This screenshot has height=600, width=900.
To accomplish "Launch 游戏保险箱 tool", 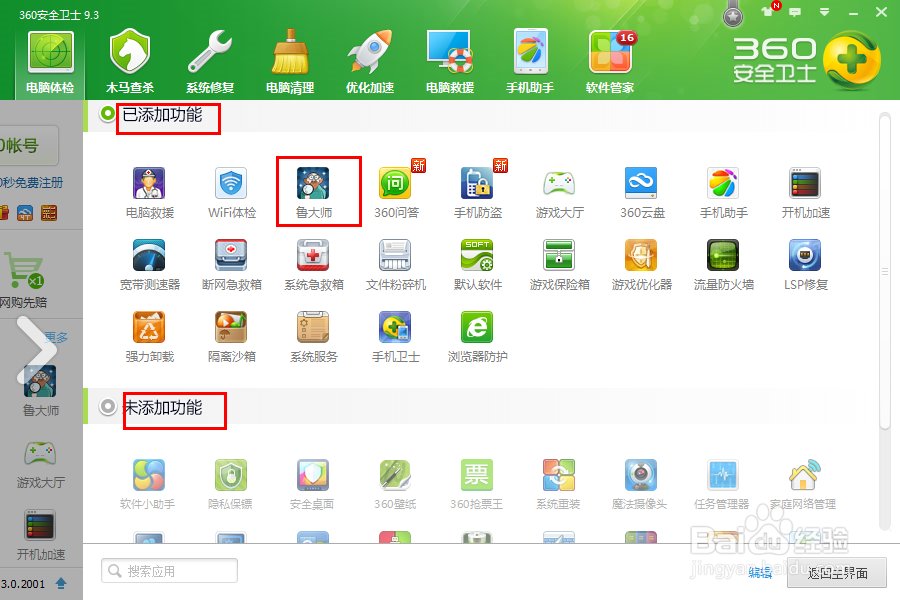I will coord(560,265).
